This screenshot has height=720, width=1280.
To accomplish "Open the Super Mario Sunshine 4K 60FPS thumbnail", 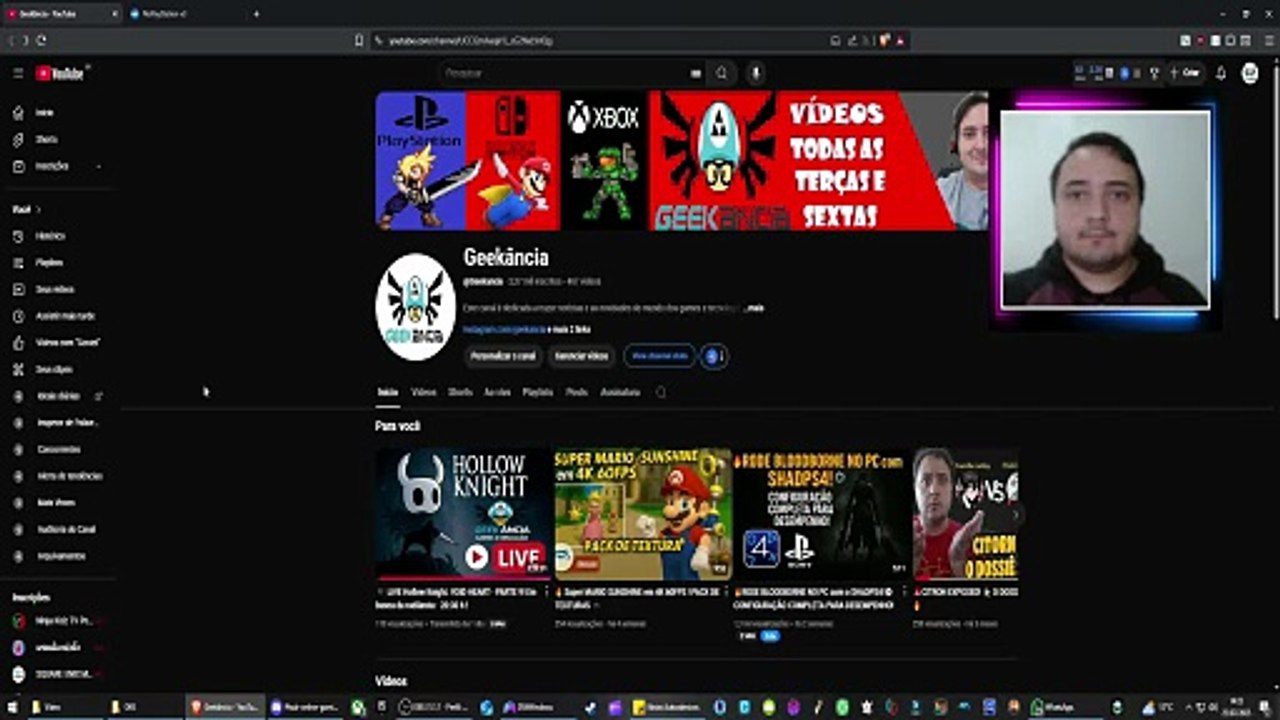I will tap(643, 514).
